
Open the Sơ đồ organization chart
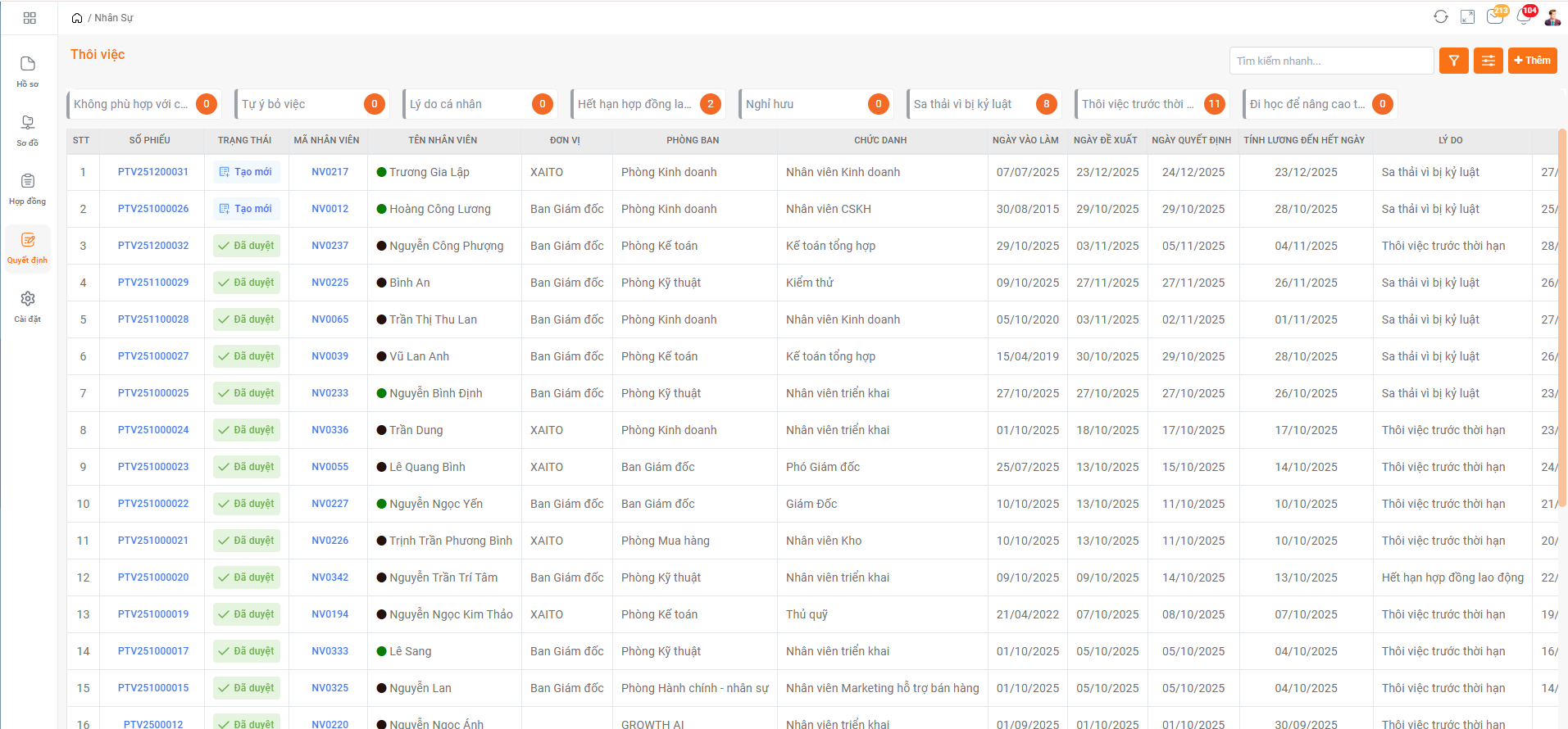coord(28,129)
